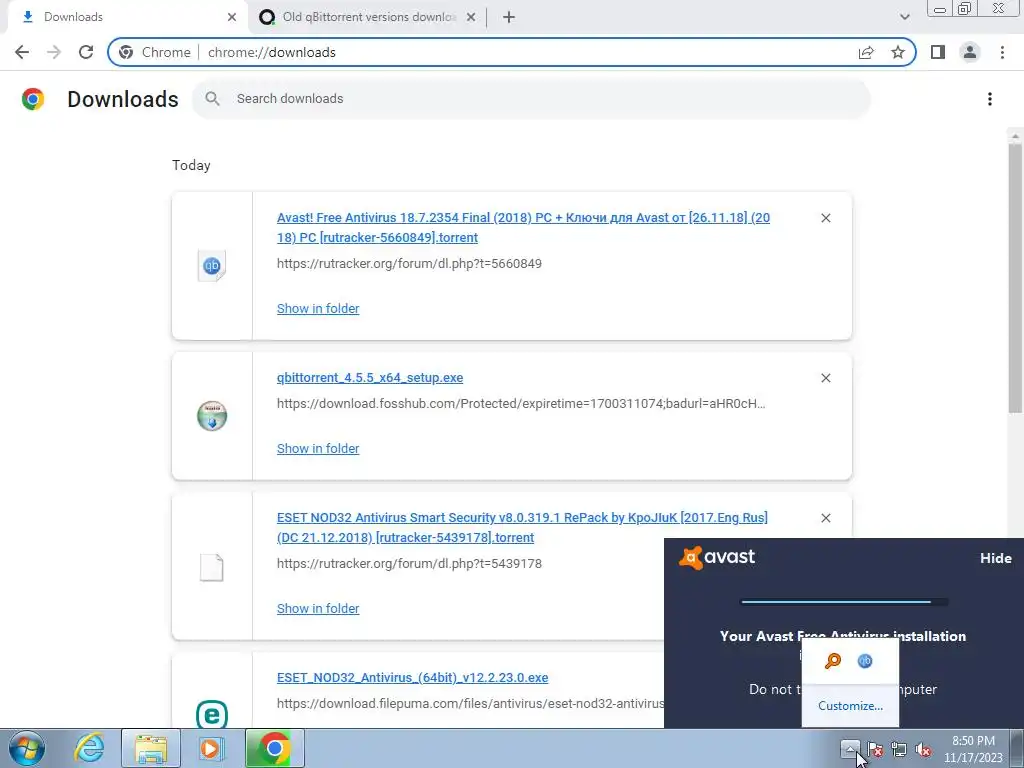The image size is (1024, 768).
Task: Share this page via address bar icon
Action: click(x=866, y=52)
